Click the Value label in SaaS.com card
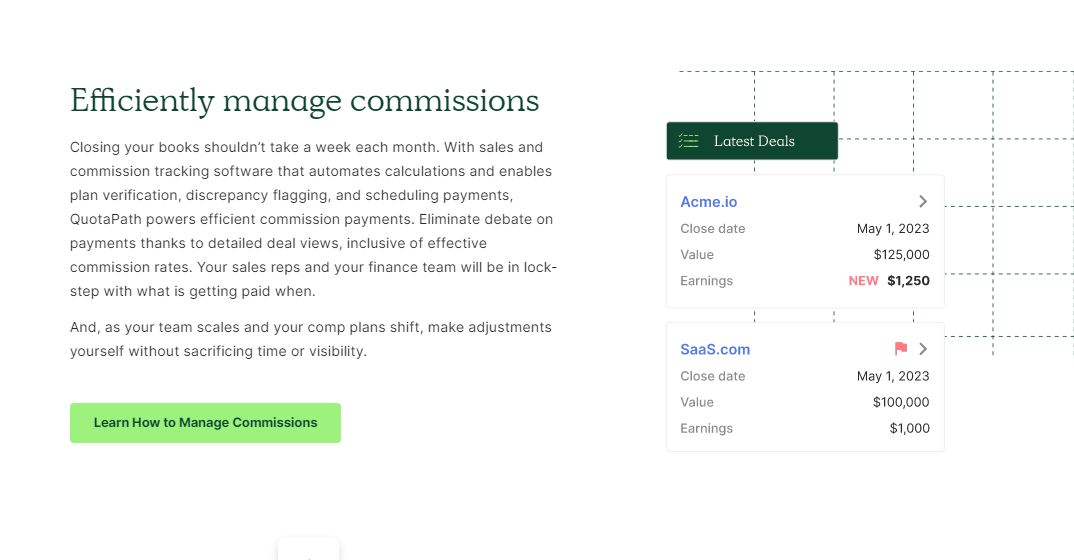This screenshot has width=1074, height=560. click(x=697, y=403)
